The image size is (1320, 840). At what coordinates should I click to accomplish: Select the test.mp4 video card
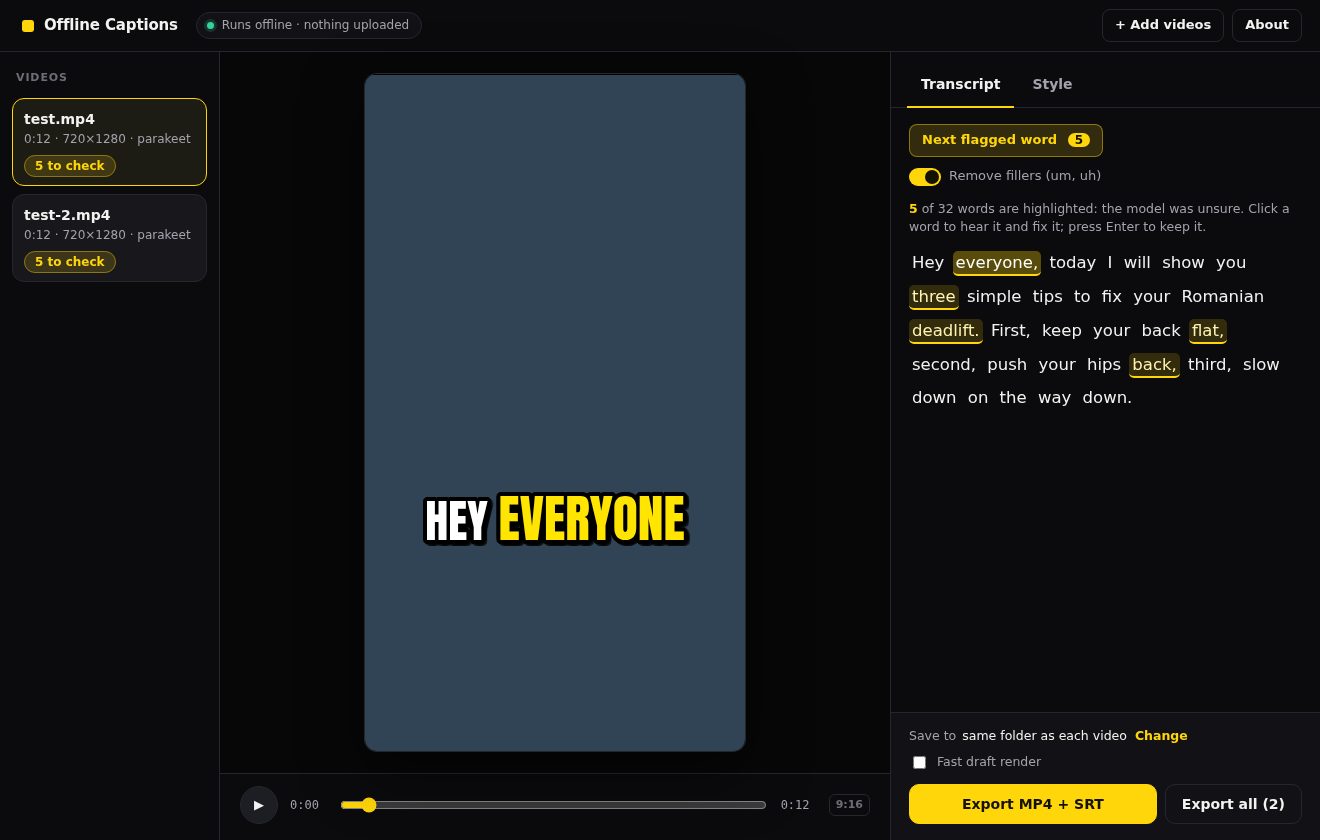[110, 142]
